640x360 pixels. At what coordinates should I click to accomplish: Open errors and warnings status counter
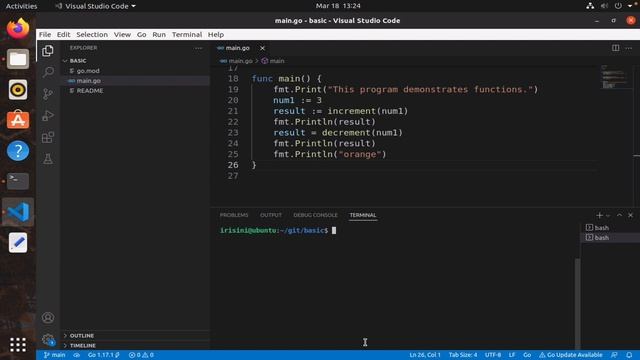141,355
